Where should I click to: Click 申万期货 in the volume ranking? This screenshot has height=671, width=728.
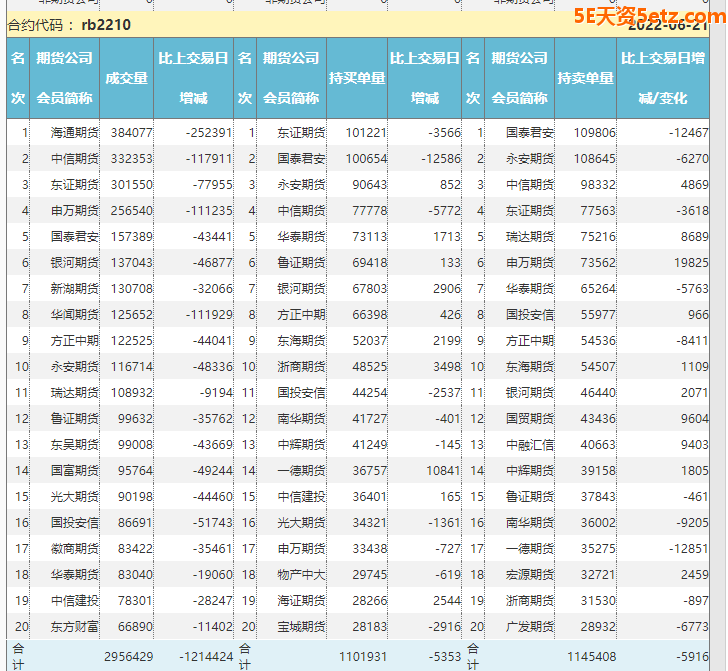[x=74, y=211]
